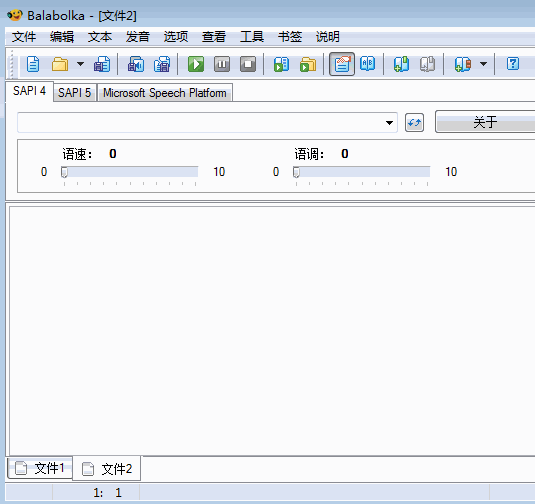Click the save document disk icon

pos(102,64)
